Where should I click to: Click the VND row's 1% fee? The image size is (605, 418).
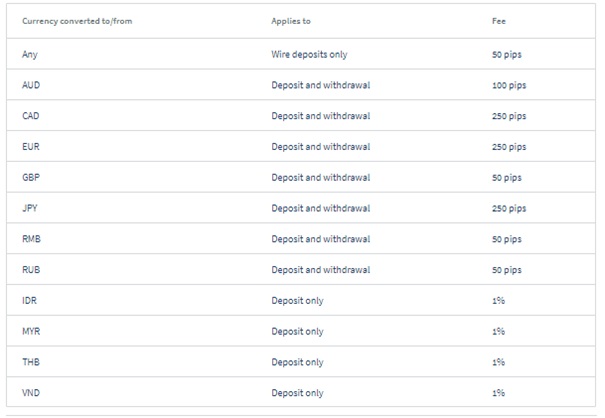coord(498,393)
